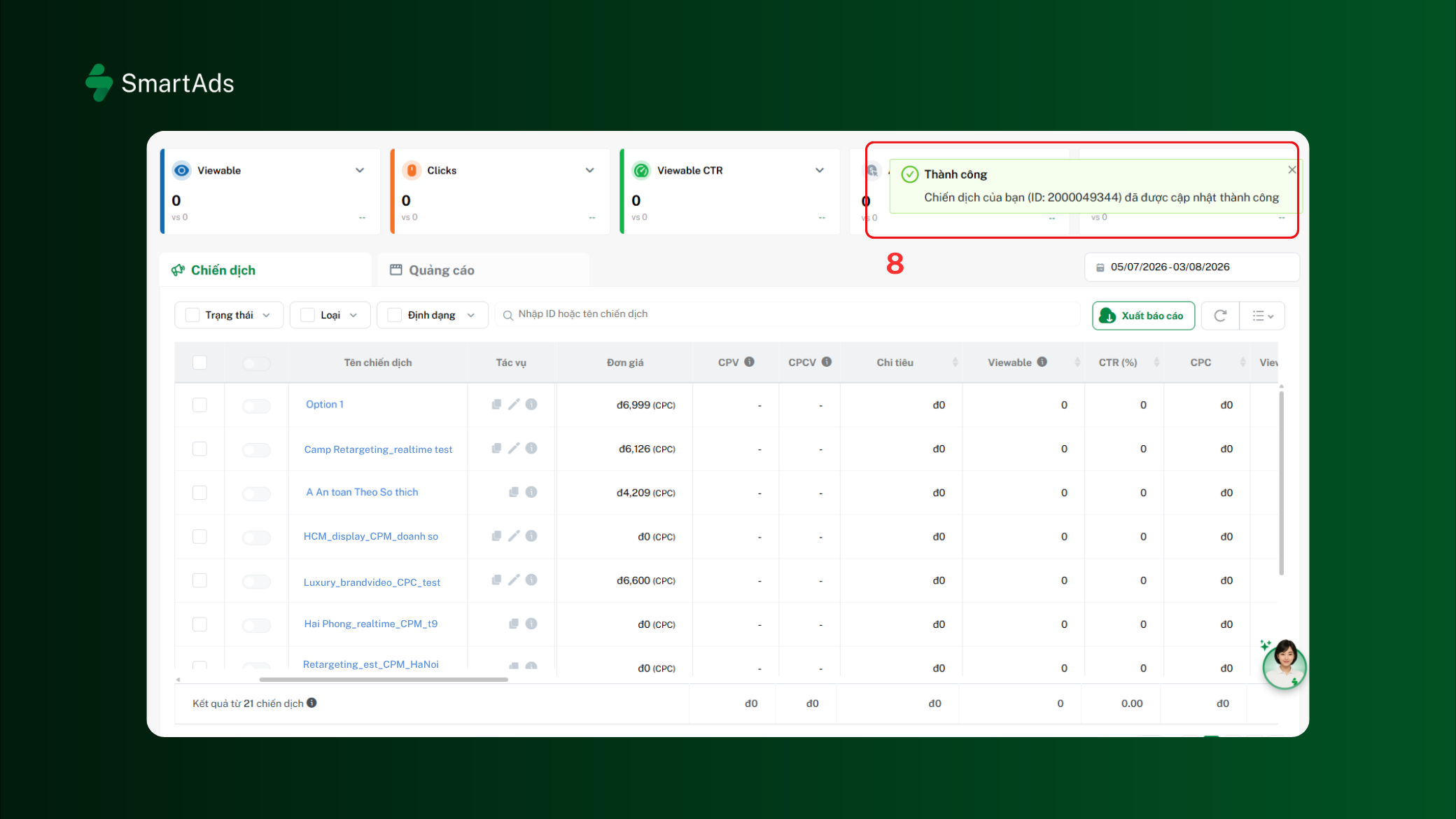Click the refresh table icon
Screen dimensions: 1456x819
(x=1220, y=316)
